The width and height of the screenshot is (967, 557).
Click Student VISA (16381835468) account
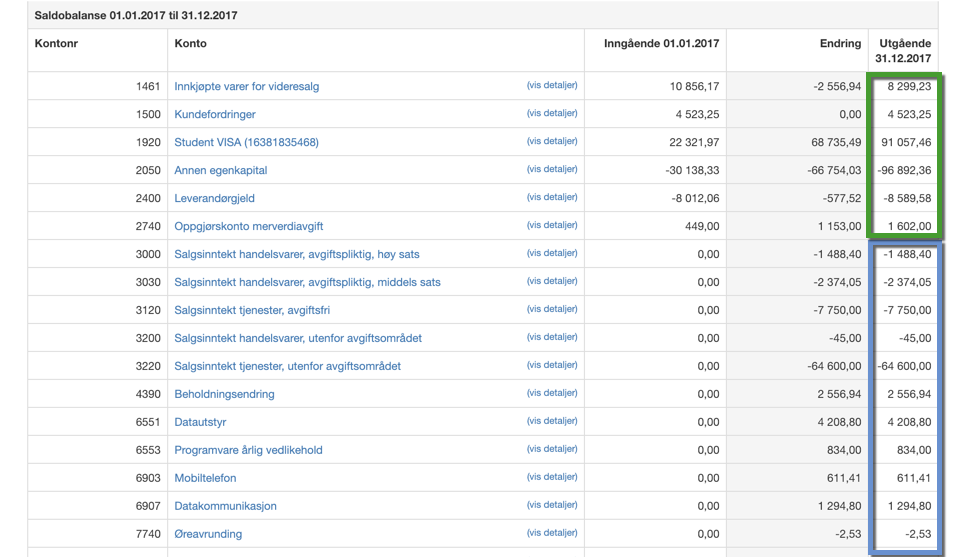pos(247,142)
